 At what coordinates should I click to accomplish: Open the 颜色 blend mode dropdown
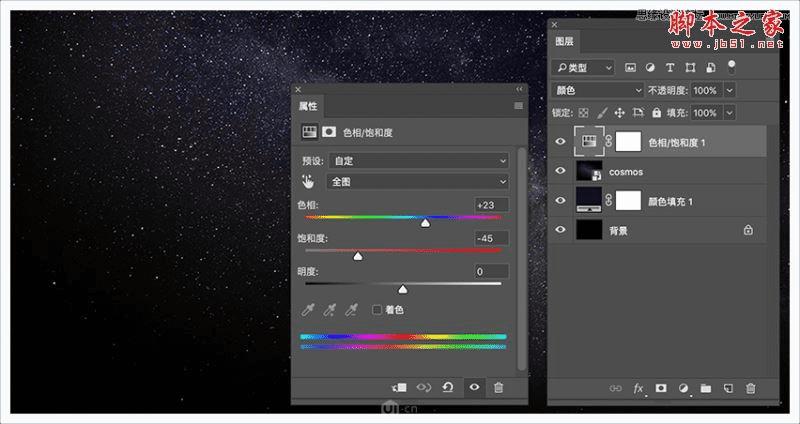(598, 90)
